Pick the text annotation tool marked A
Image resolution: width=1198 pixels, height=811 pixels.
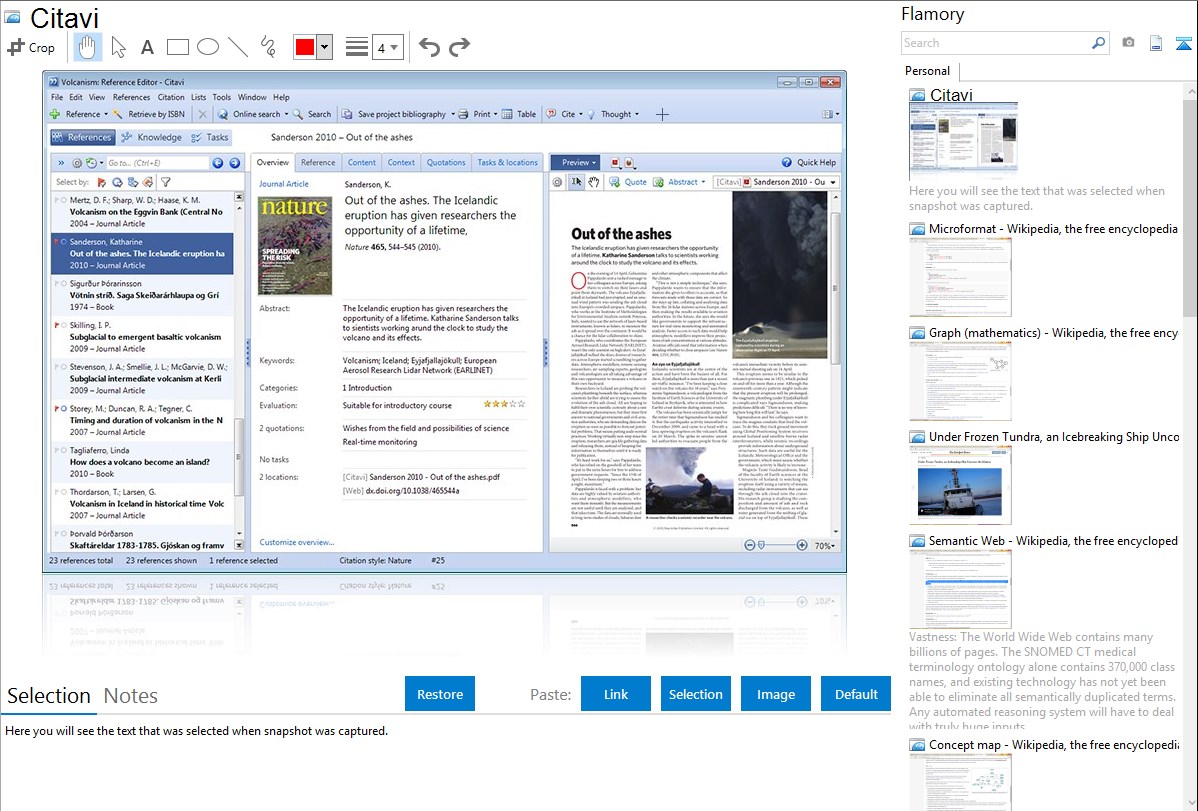click(147, 47)
